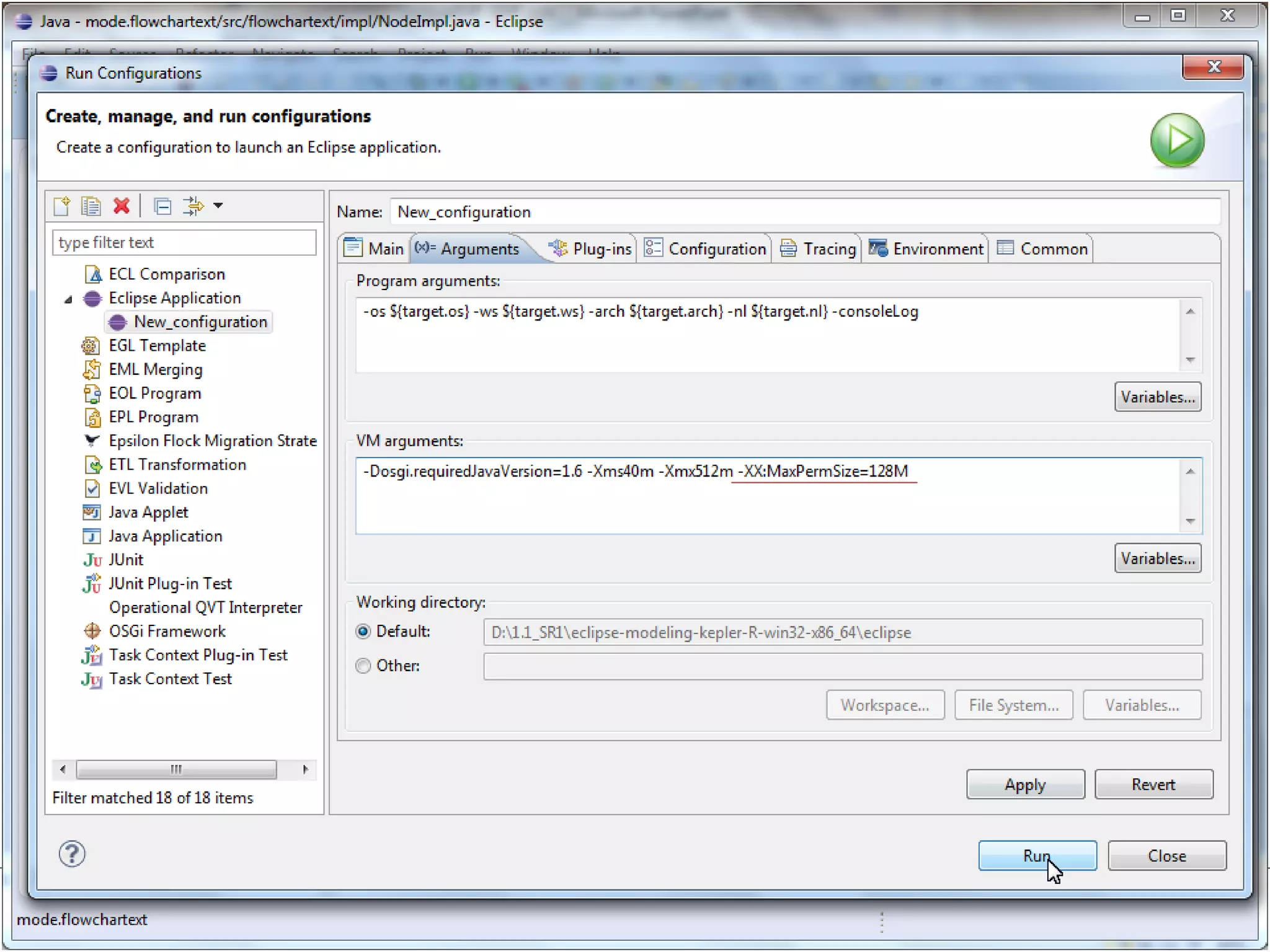Select the JUnit Plug-in Test entry
The image size is (1270, 952).
pos(170,583)
